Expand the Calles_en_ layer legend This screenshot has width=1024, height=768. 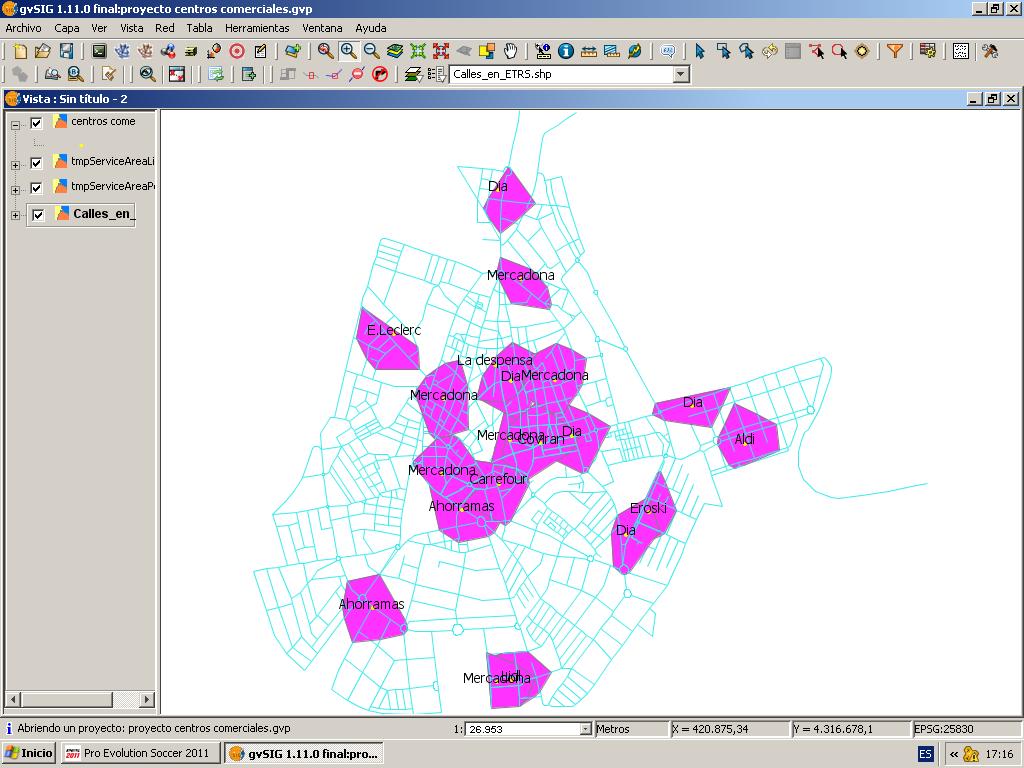point(16,215)
